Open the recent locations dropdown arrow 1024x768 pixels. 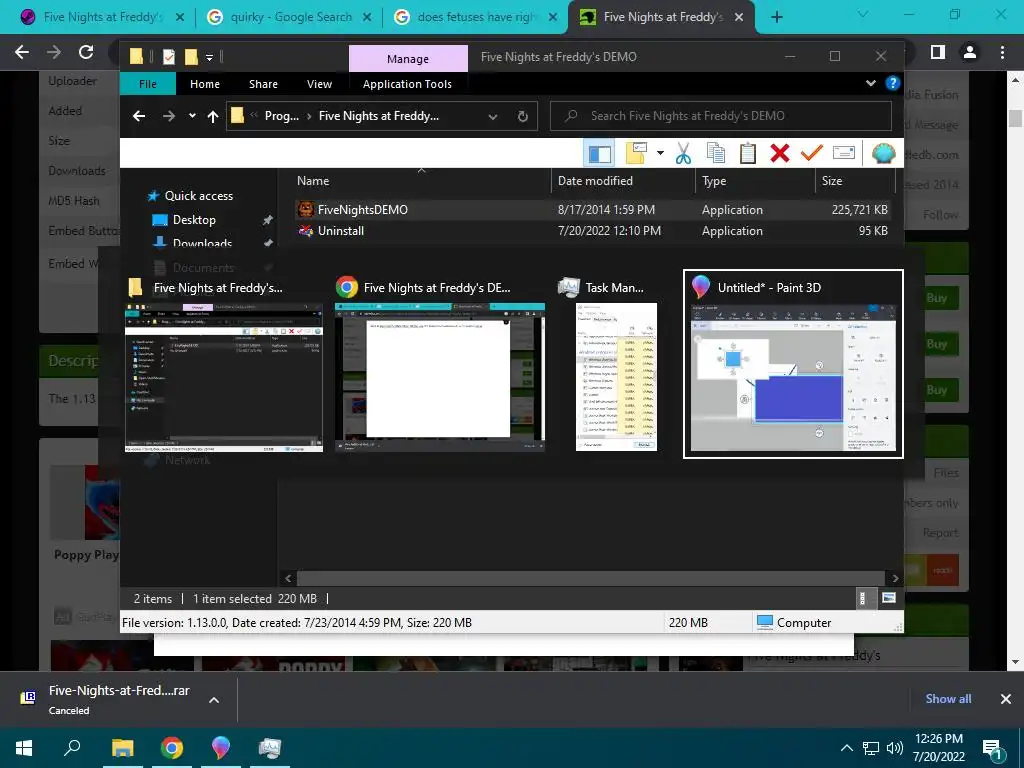192,116
